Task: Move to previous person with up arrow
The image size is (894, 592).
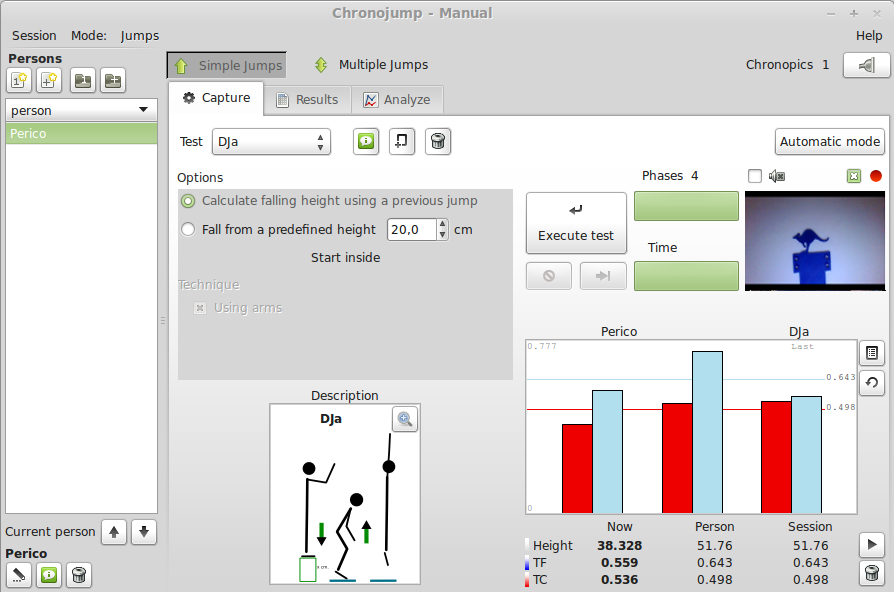Action: pos(115,532)
